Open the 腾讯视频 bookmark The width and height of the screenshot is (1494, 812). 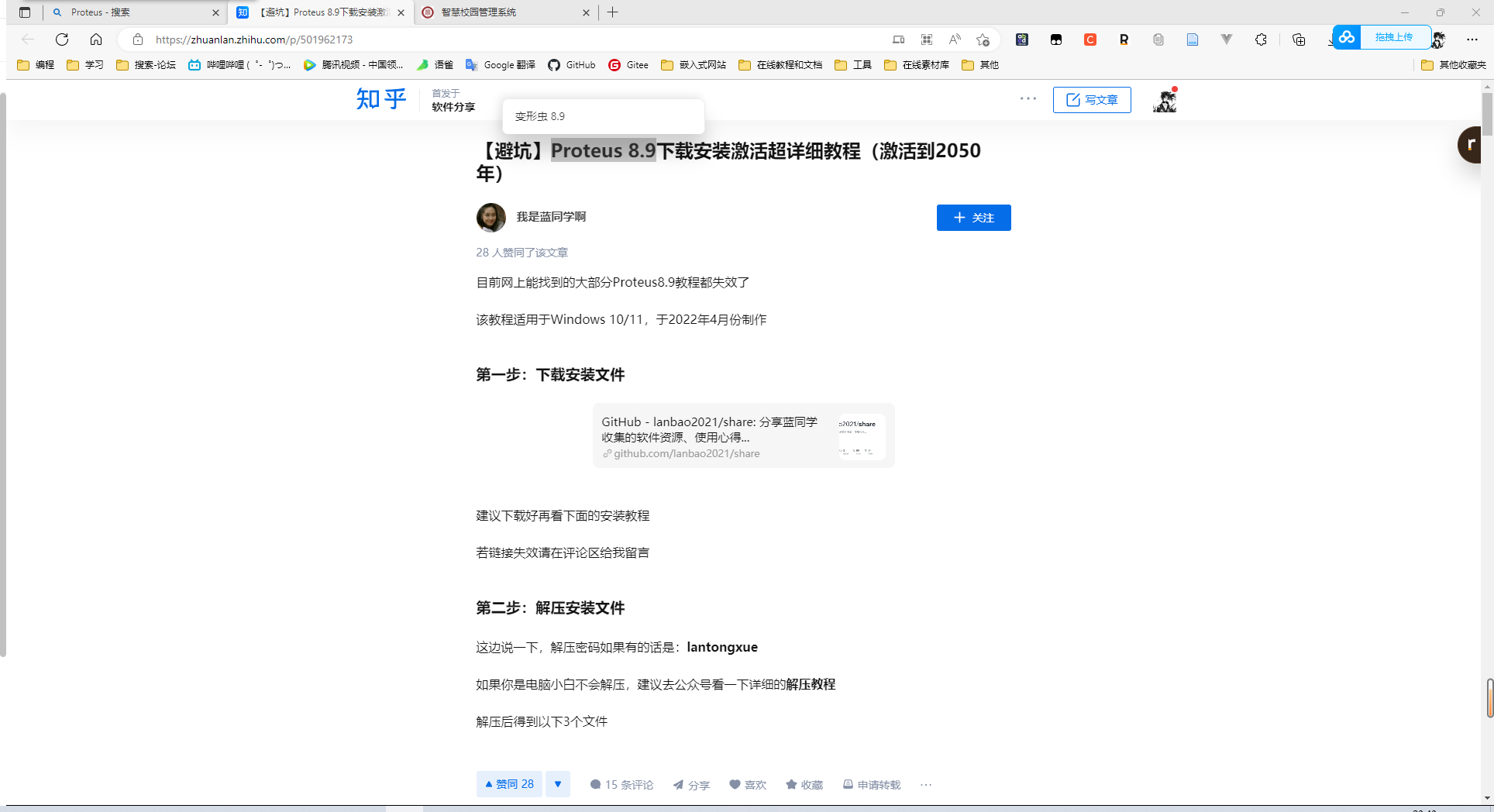coord(353,65)
